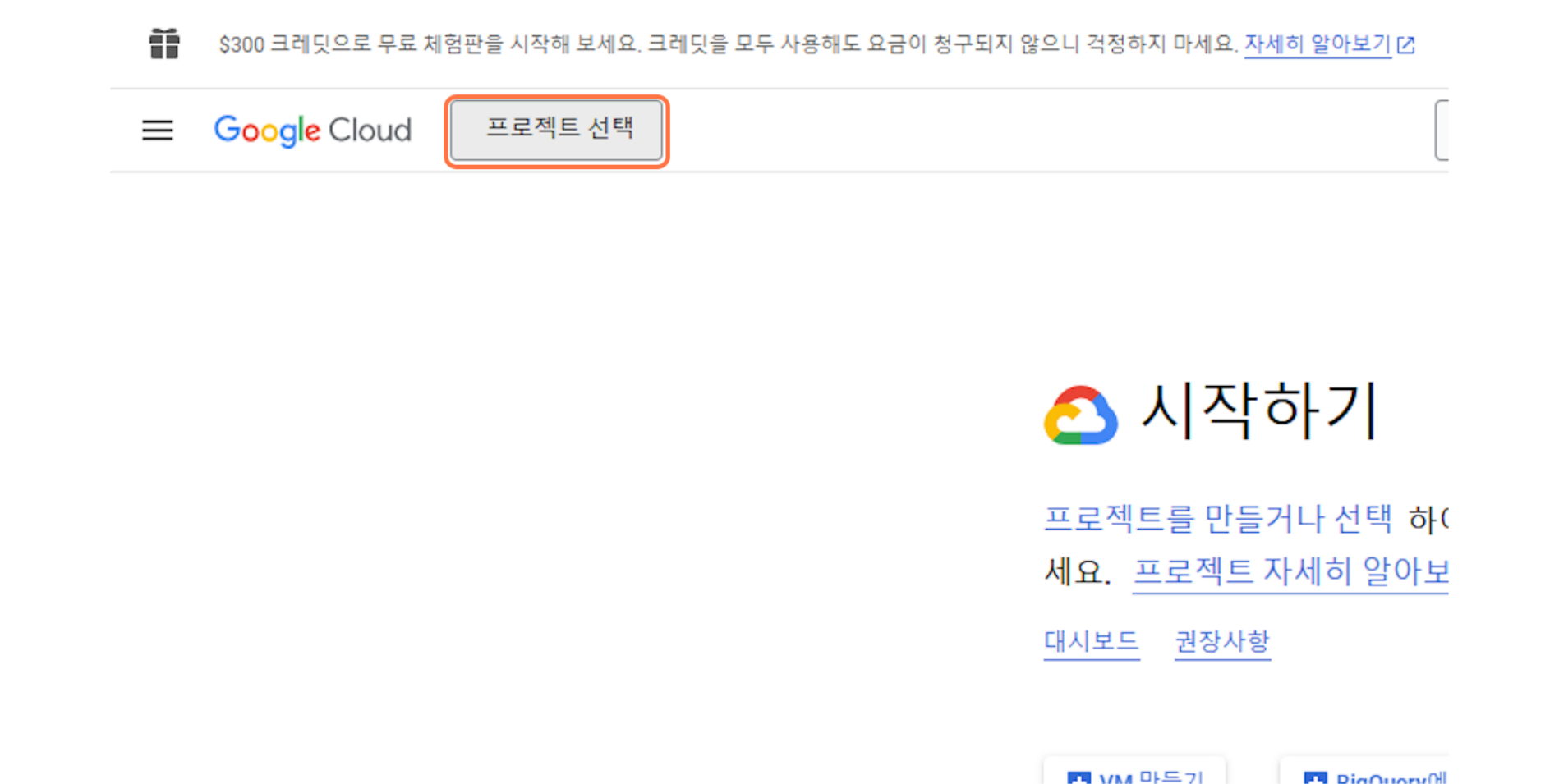
Task: Open the hamburger navigation menu
Action: point(157,131)
